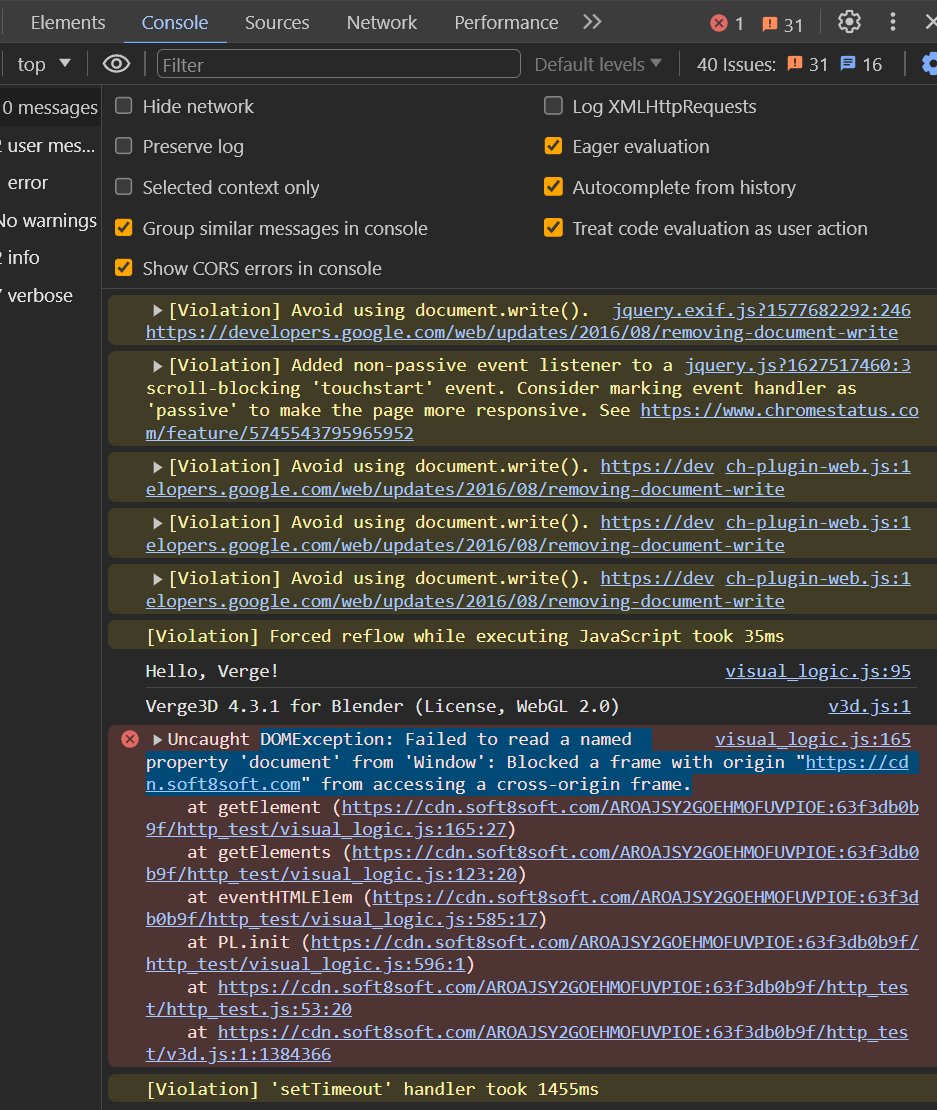
Task: Uncheck Autocomplete from history
Action: click(x=553, y=187)
